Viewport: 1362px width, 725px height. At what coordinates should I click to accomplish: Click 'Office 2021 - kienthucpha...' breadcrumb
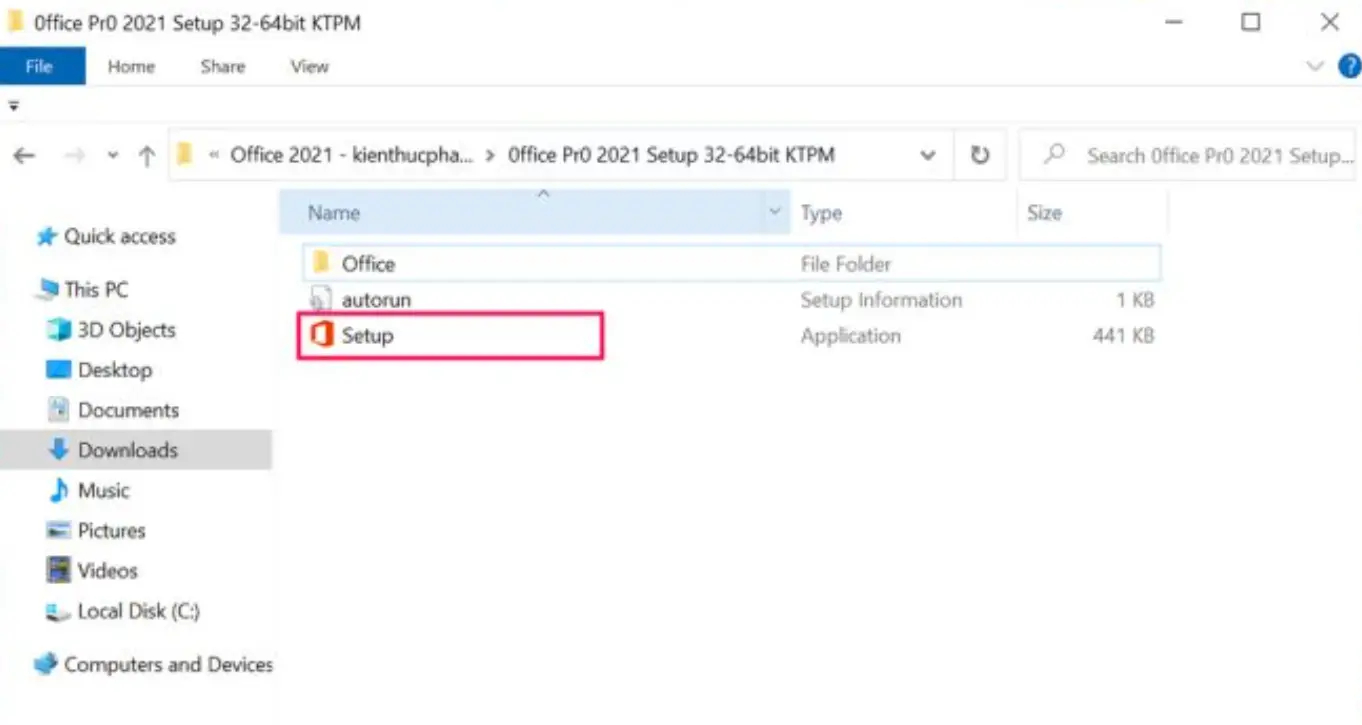352,155
